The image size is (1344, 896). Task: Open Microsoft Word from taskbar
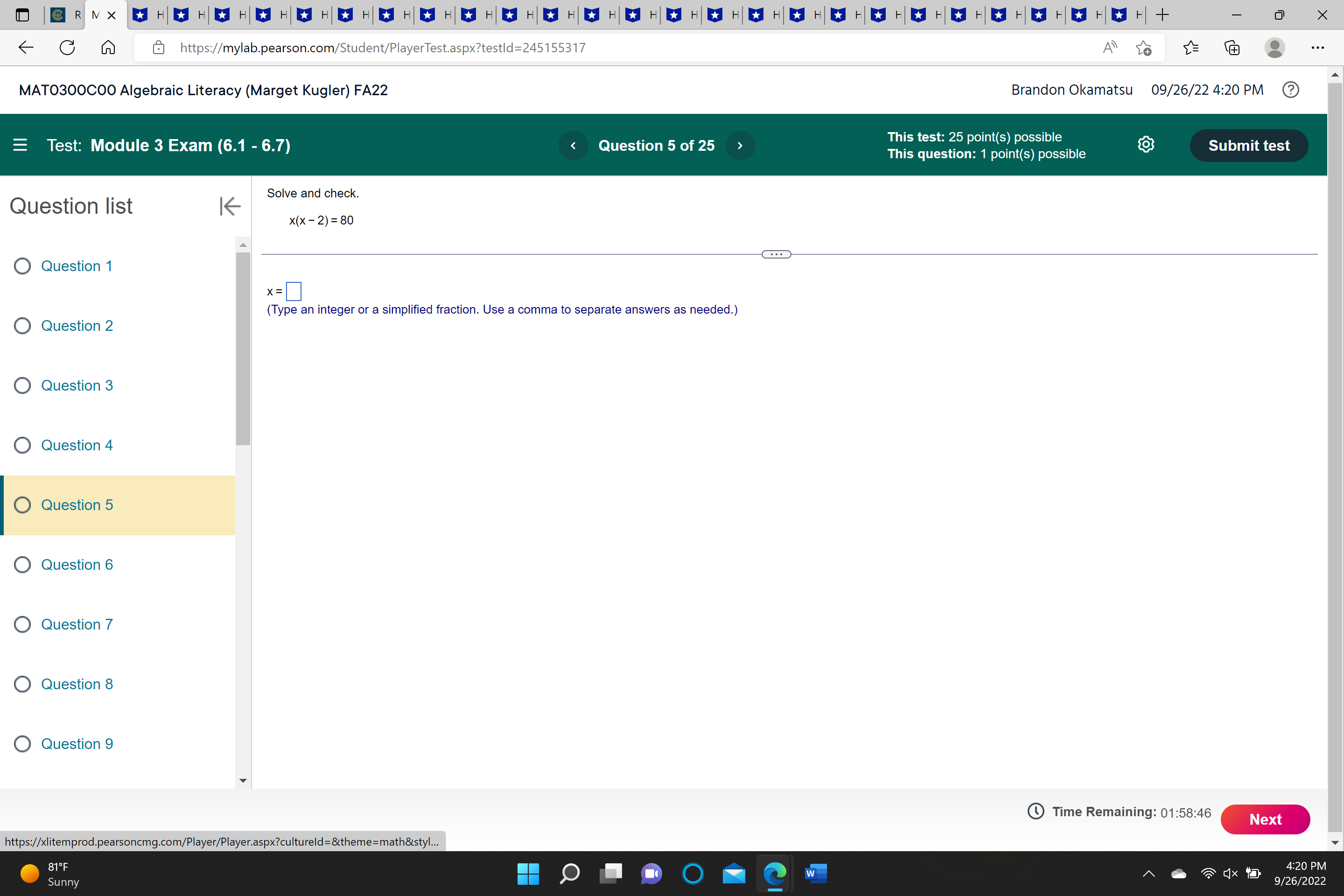[x=815, y=873]
